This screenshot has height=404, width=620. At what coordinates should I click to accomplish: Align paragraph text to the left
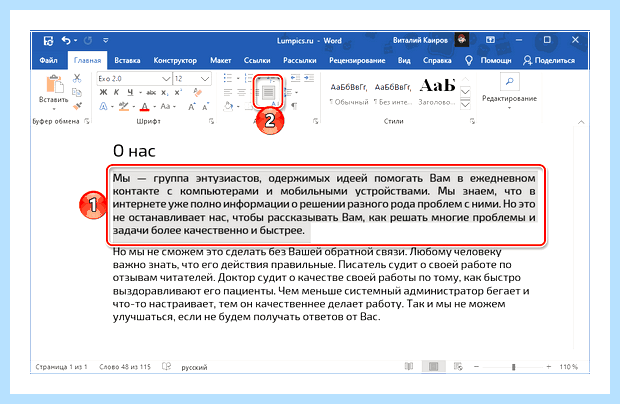pos(228,93)
